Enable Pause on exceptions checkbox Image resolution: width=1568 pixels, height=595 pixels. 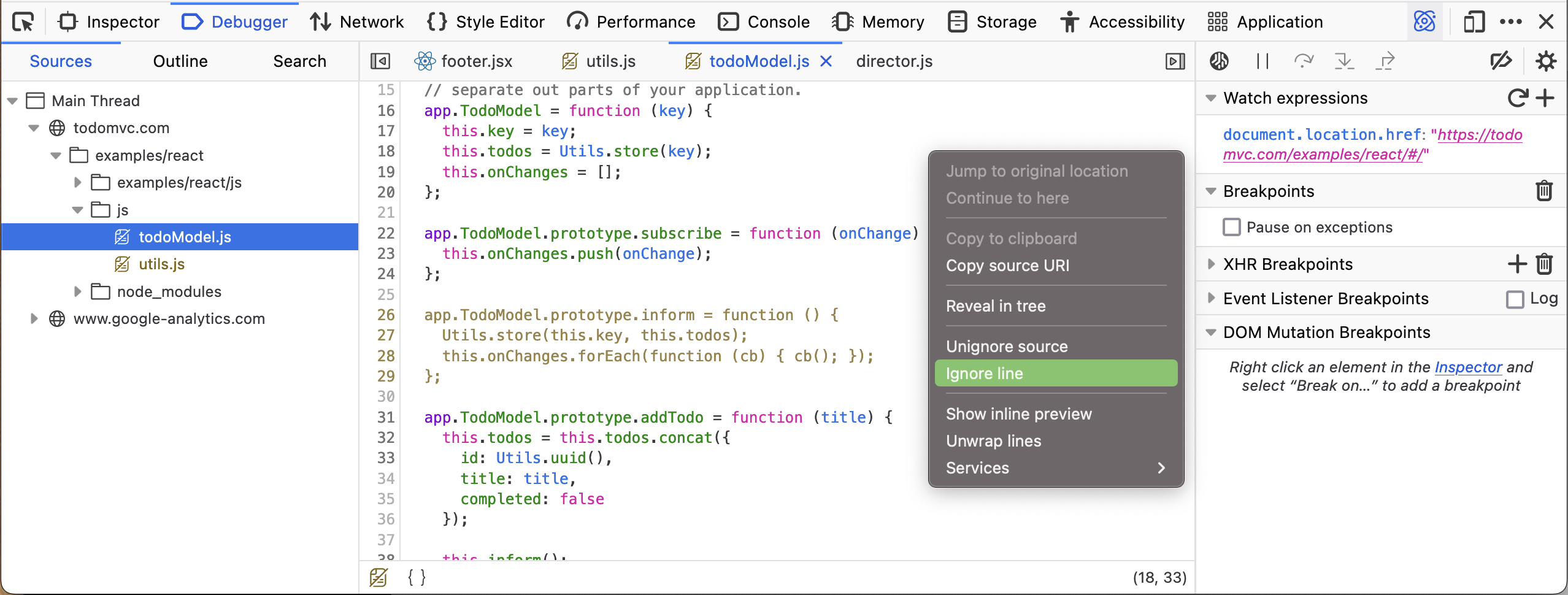pos(1231,228)
